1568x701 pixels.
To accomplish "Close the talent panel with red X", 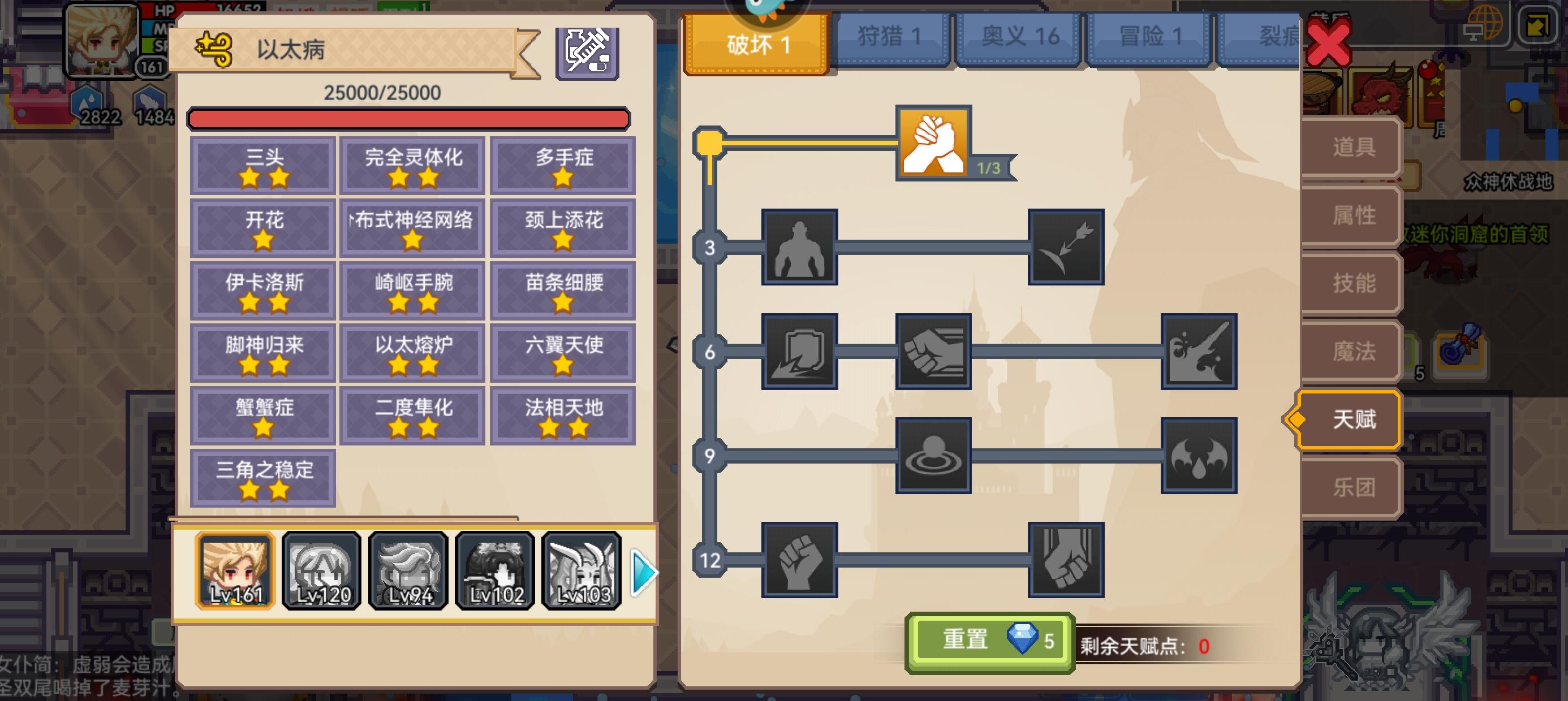I will pyautogui.click(x=1328, y=42).
